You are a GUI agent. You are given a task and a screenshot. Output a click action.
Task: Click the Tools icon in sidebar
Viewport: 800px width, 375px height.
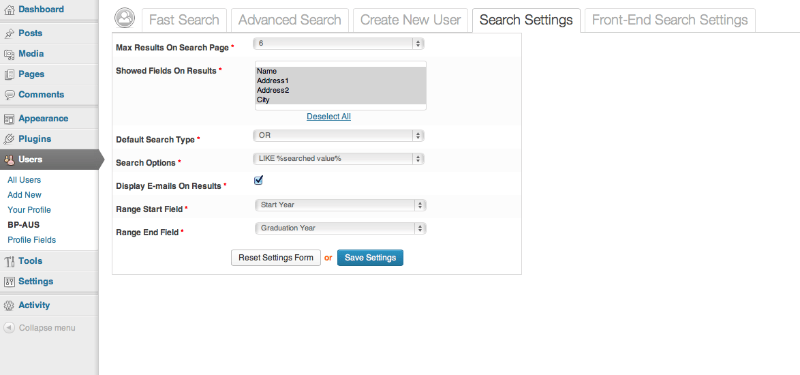[9, 261]
